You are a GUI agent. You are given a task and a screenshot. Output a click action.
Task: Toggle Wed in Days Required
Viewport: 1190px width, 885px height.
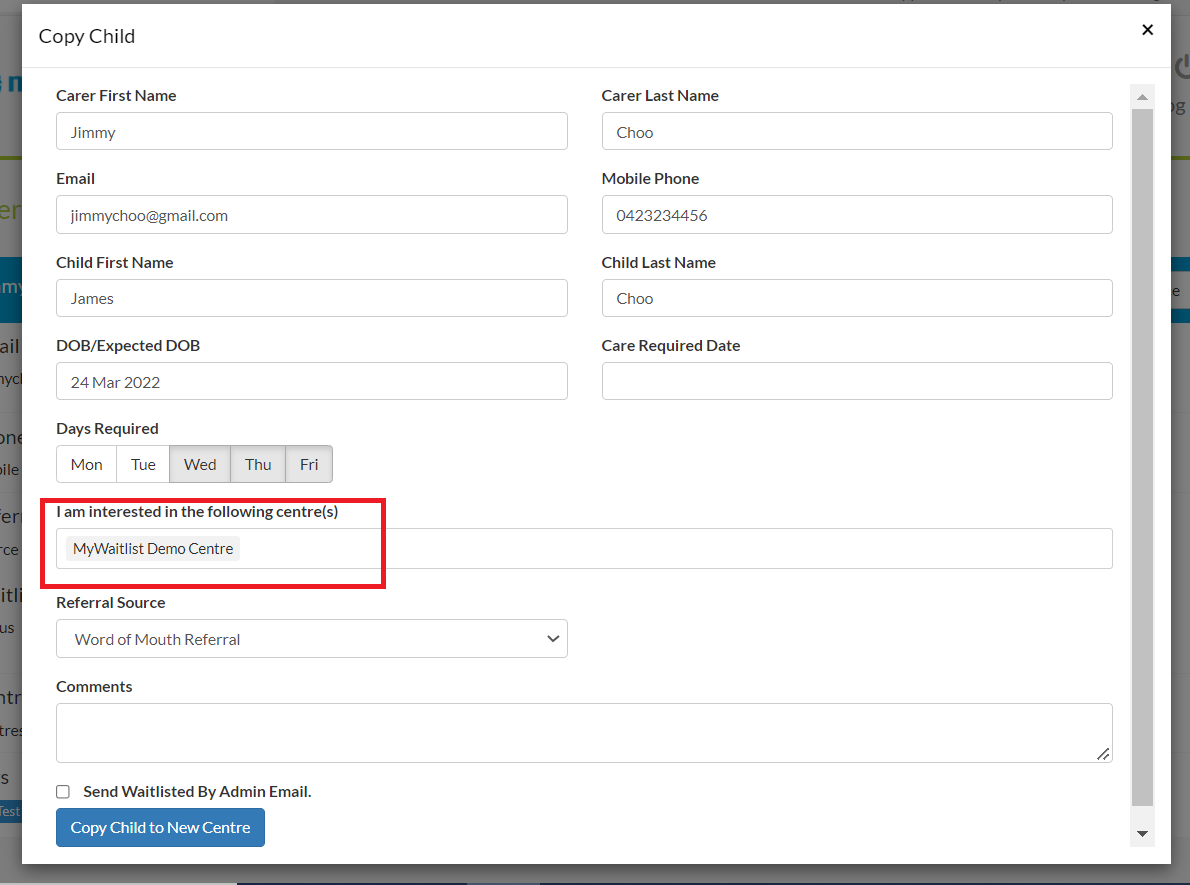200,465
